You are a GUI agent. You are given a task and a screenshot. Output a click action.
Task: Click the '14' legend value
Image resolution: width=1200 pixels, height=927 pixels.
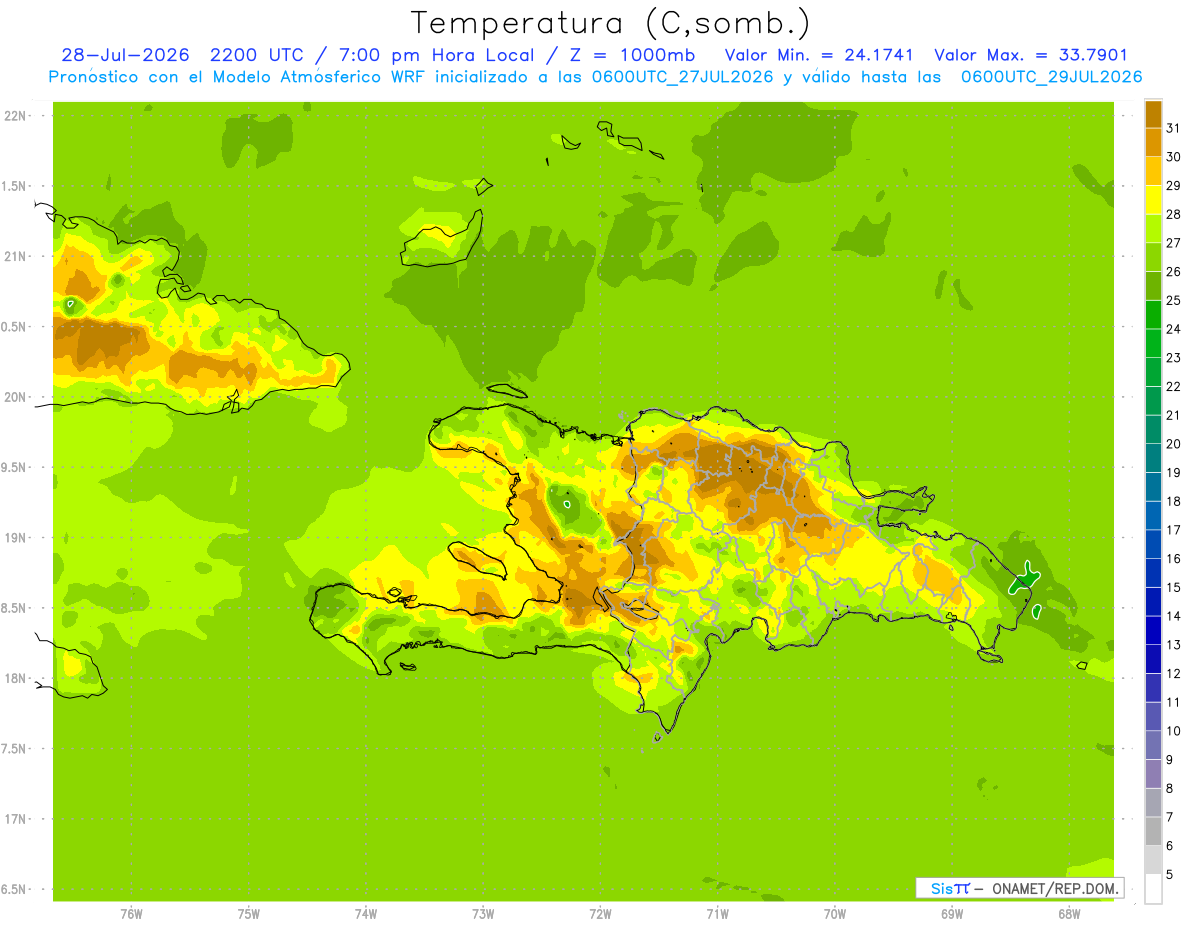1174,616
